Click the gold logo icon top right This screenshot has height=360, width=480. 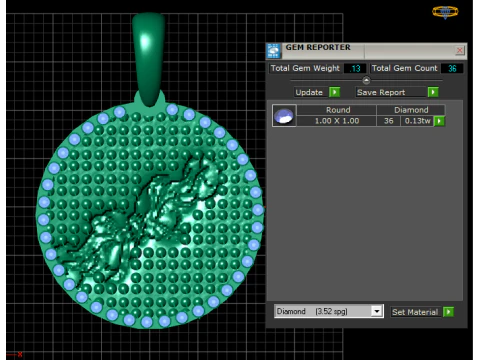coord(445,12)
